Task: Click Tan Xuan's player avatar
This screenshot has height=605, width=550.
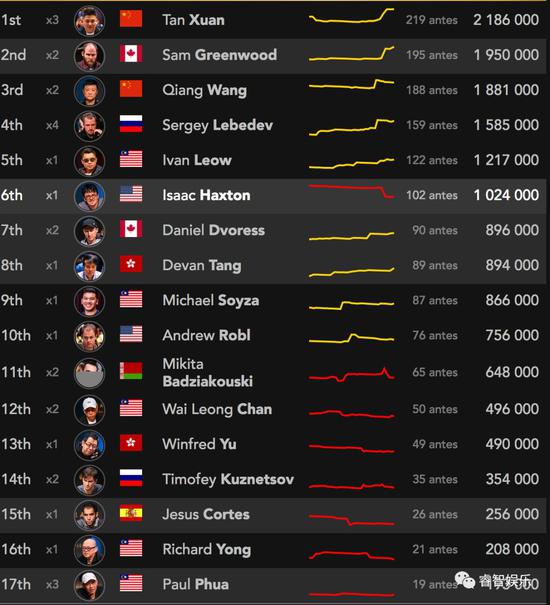Action: coord(89,21)
